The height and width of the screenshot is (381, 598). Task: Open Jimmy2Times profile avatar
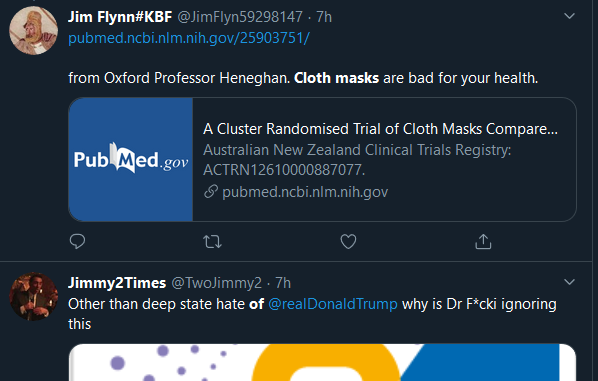(x=34, y=296)
